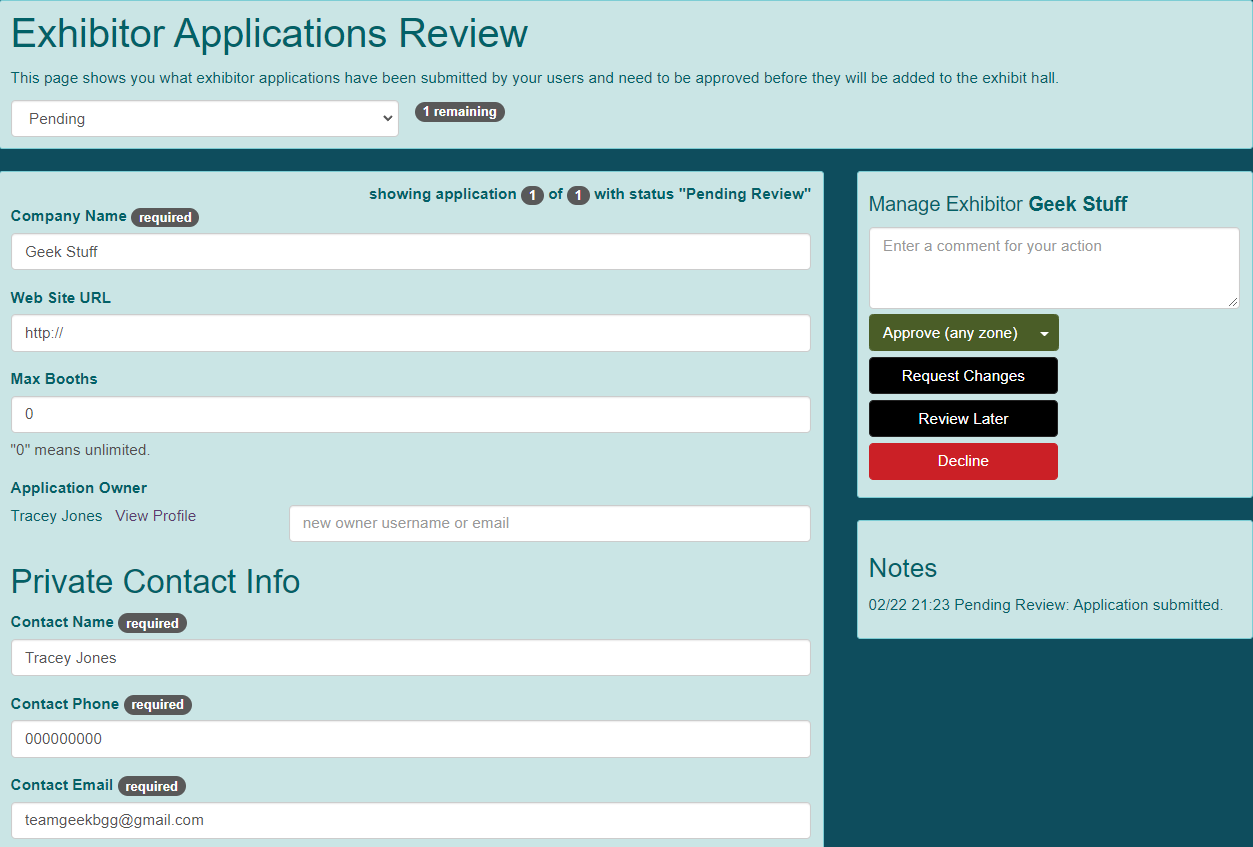
Task: Click the new owner username or email field
Action: pos(550,523)
